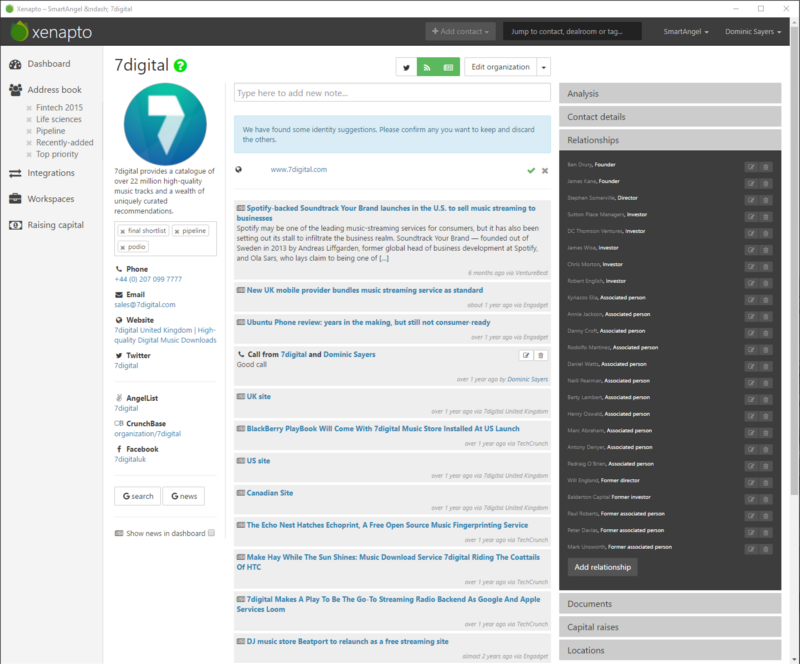Image resolution: width=800 pixels, height=664 pixels.
Task: Delete the Stephen Somerville Director relationship
Action: (x=765, y=200)
